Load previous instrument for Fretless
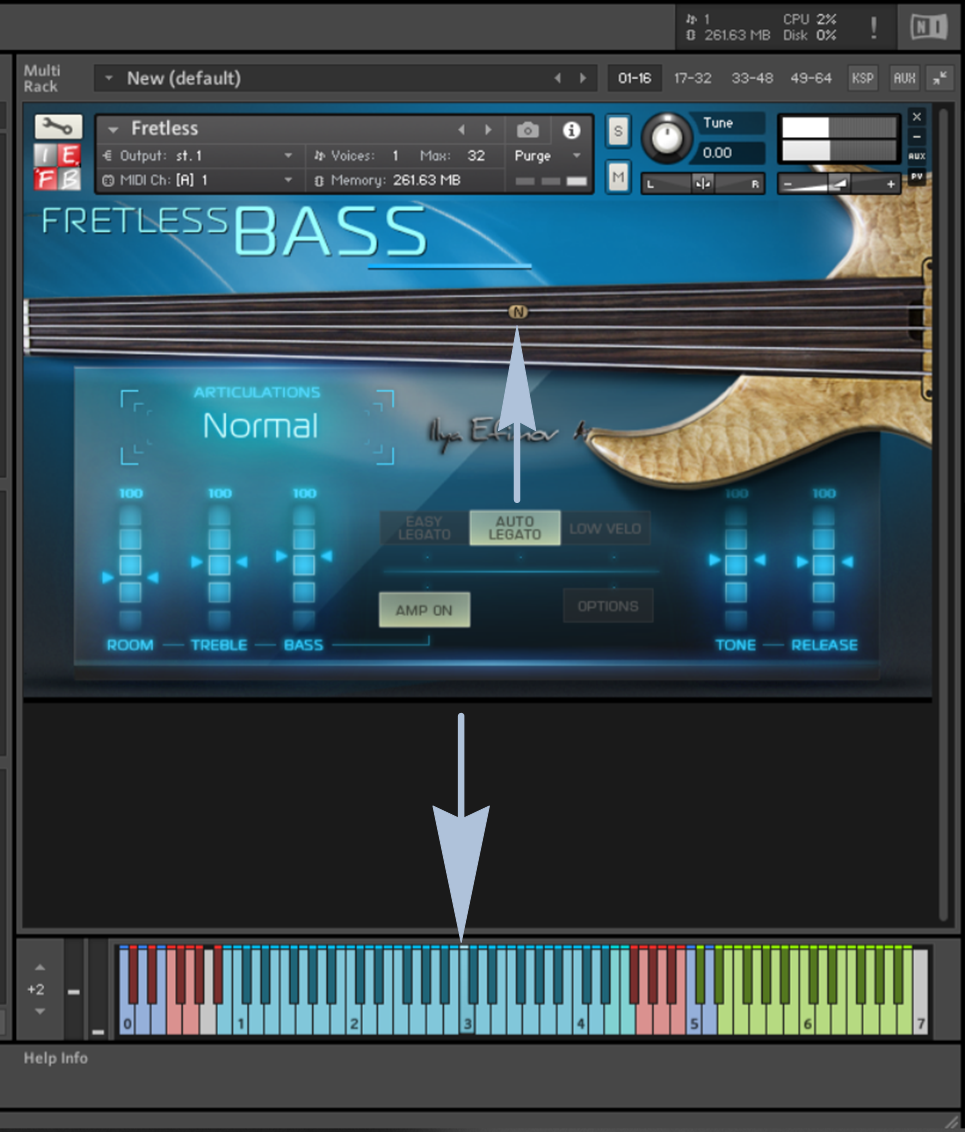 click(x=462, y=130)
